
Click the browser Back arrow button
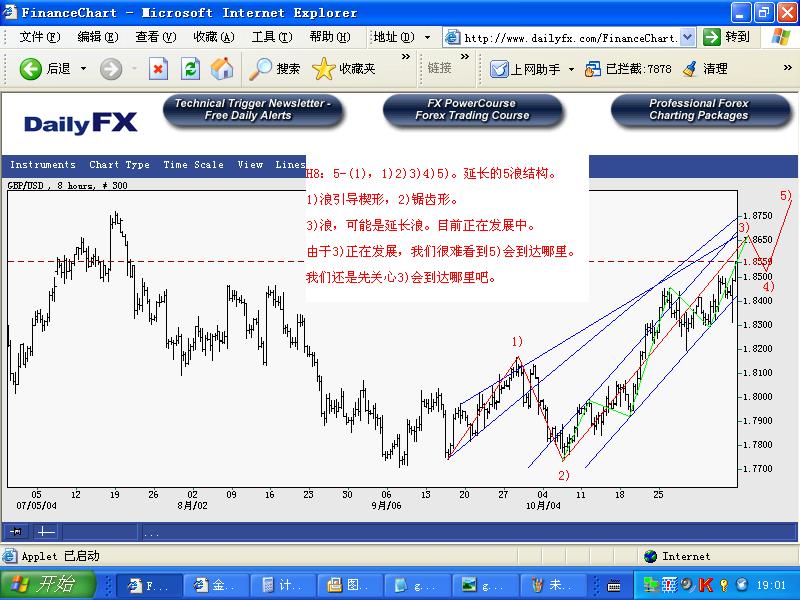pyautogui.click(x=31, y=69)
